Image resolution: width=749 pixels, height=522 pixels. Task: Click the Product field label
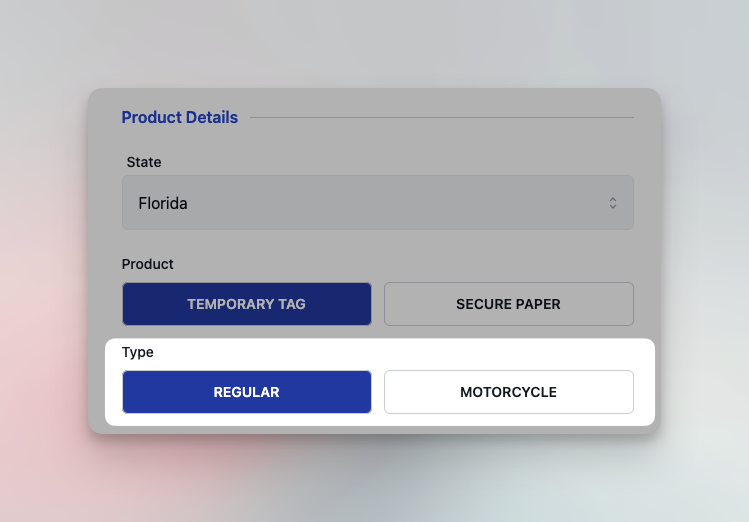pyautogui.click(x=148, y=264)
